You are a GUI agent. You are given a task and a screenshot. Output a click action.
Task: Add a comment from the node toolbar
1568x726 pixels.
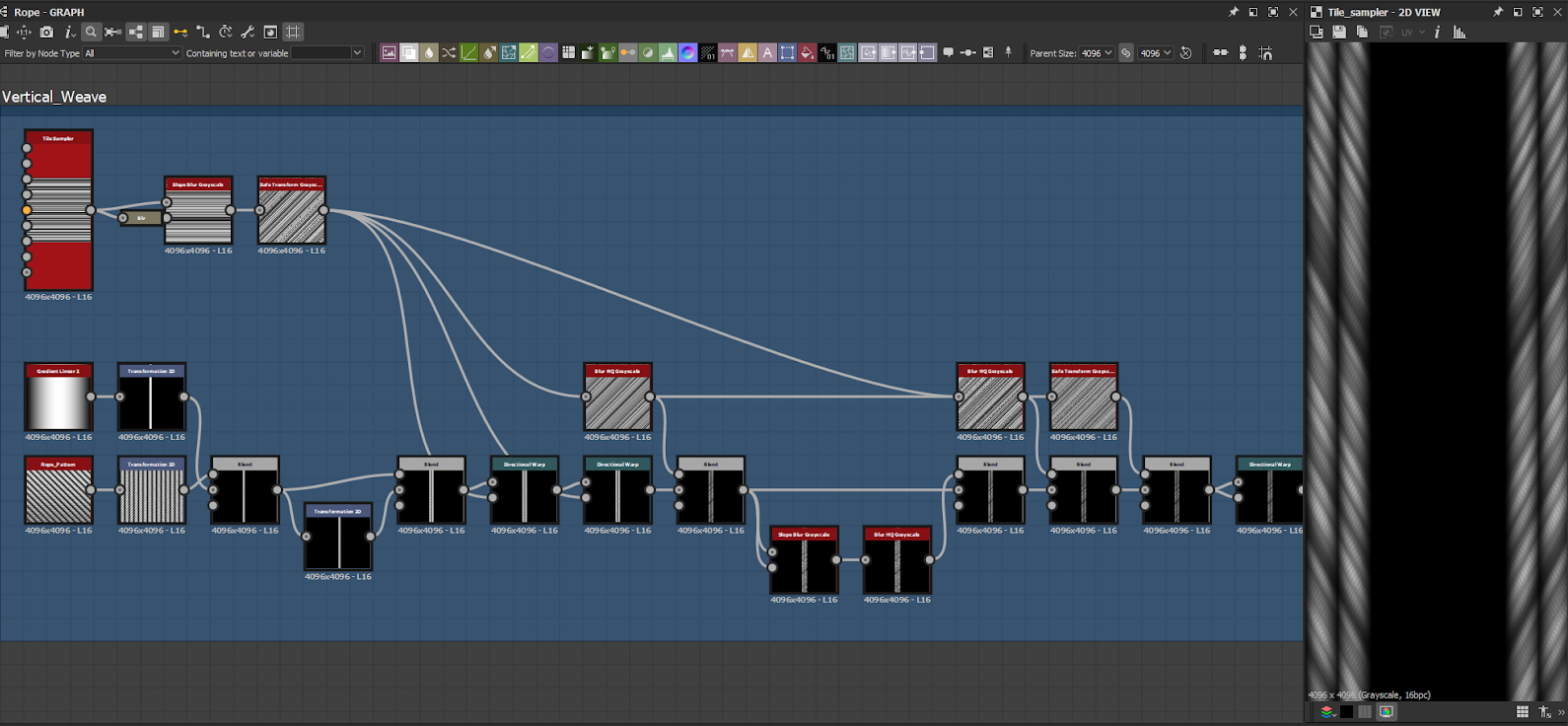pos(948,53)
